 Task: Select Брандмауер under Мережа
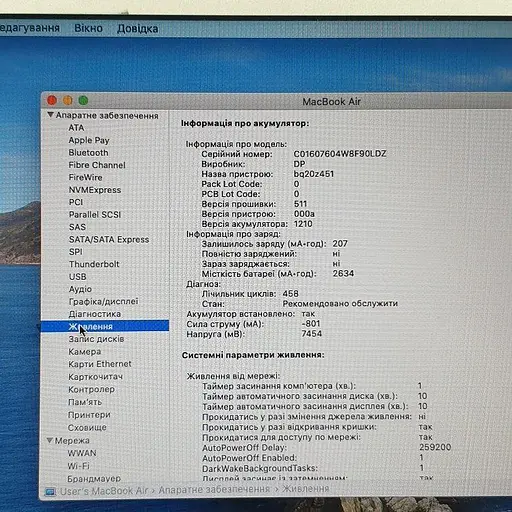pos(94,478)
